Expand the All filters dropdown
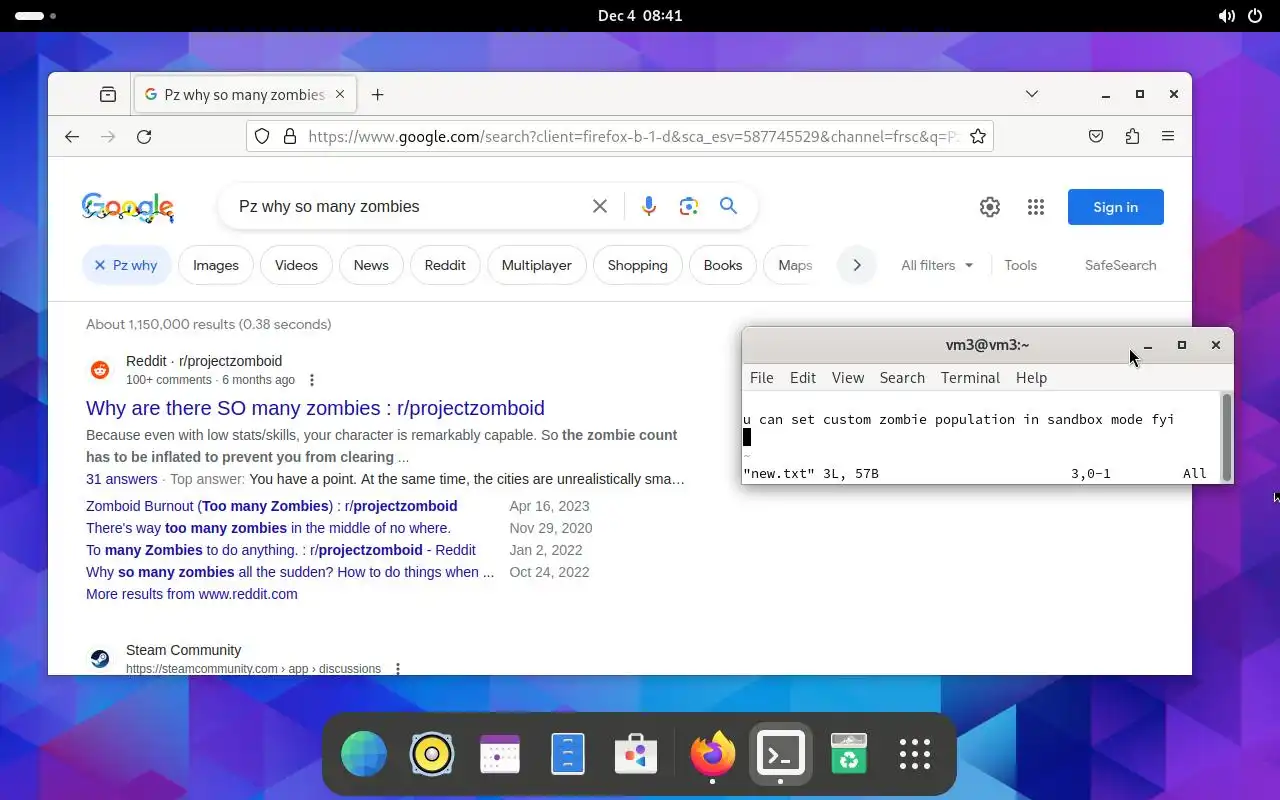Screen dimensions: 1280x800 click(937, 265)
